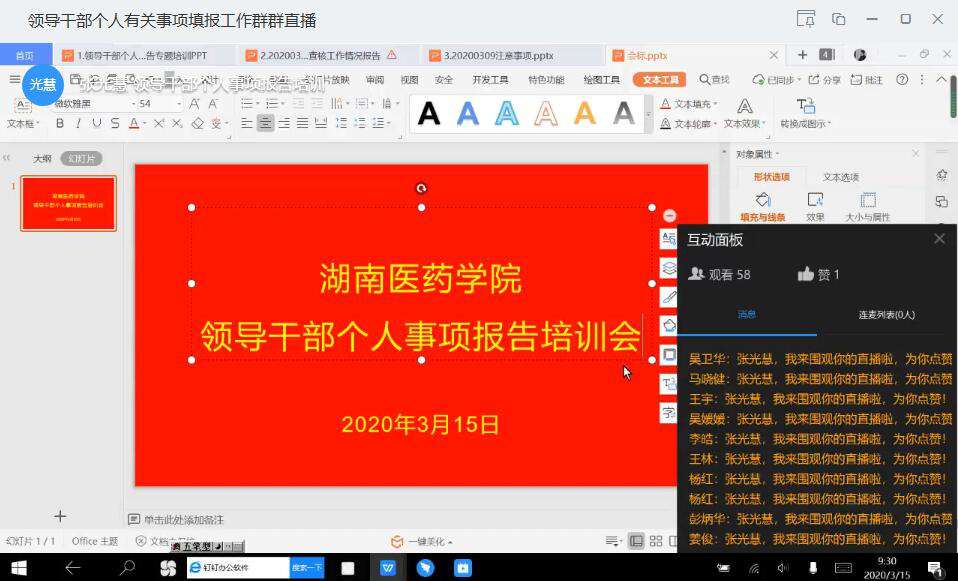Expand 文本效果 text effects dropdown
The image size is (958, 581).
point(763,124)
